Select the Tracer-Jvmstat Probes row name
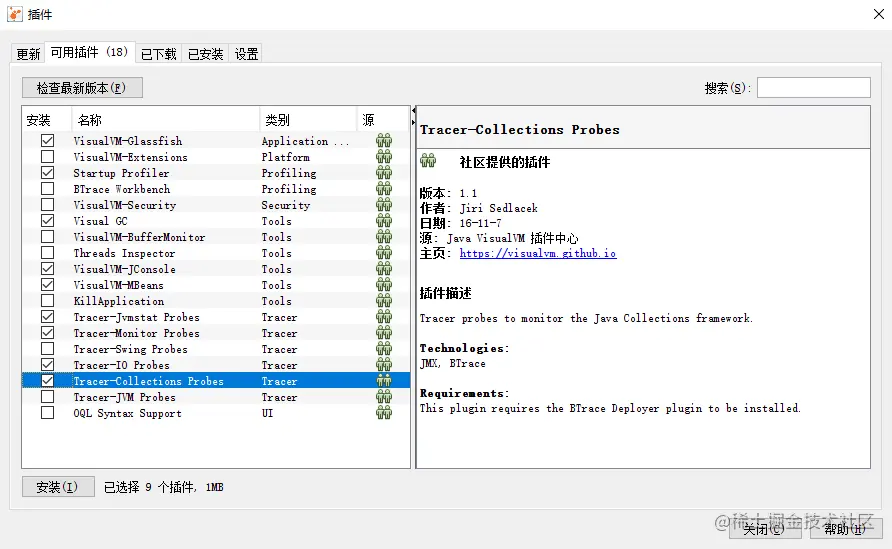 tap(137, 317)
